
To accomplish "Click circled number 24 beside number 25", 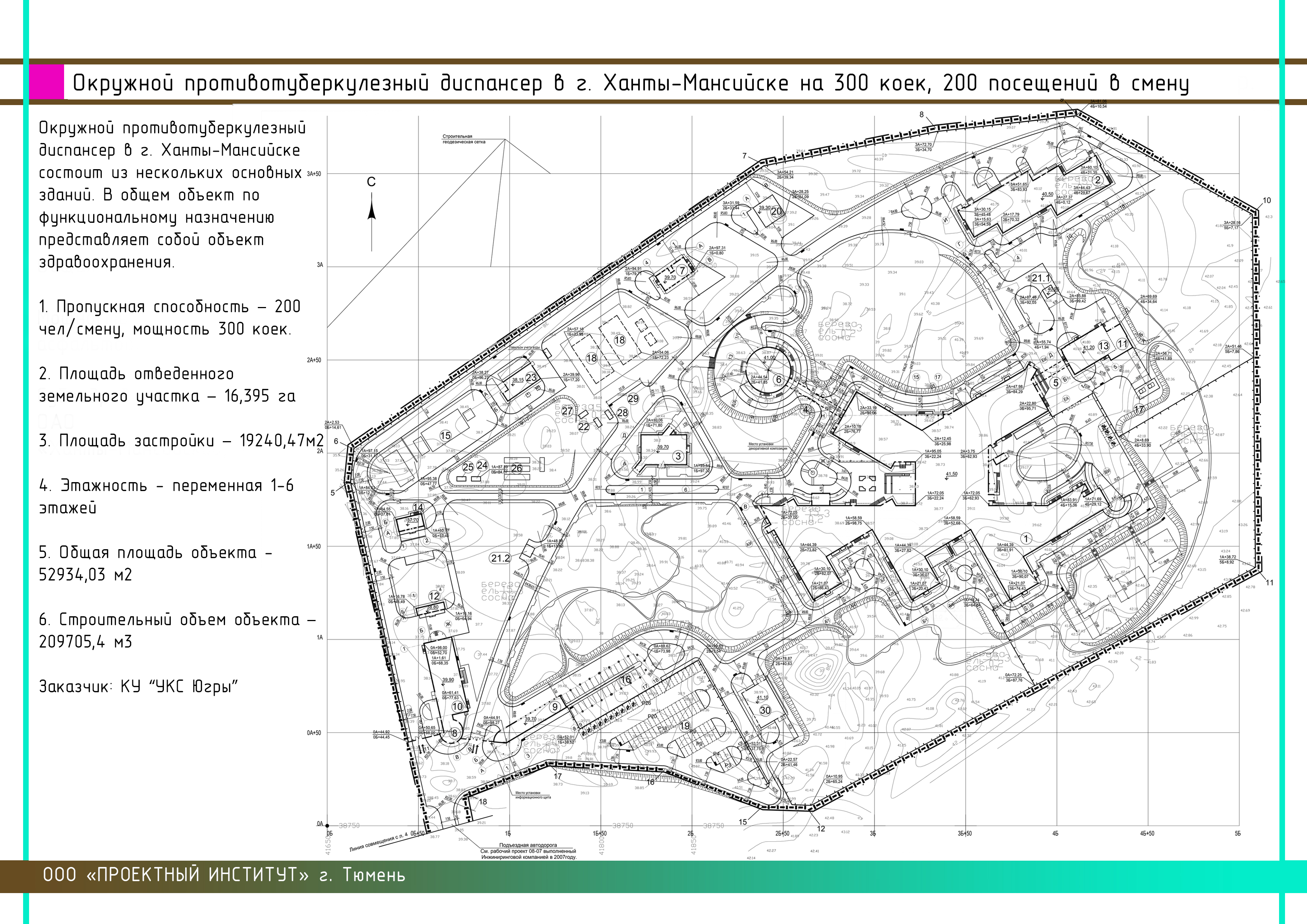I will pyautogui.click(x=482, y=466).
